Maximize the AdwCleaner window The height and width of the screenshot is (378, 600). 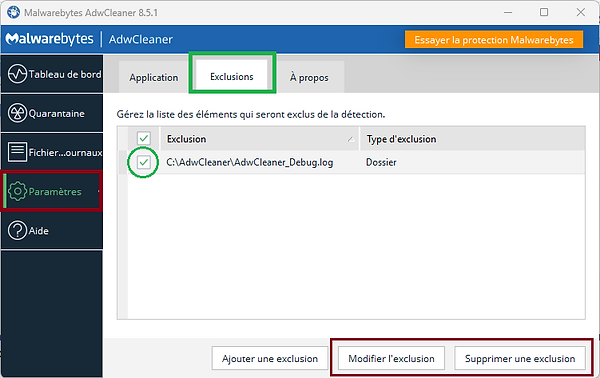pyautogui.click(x=544, y=12)
